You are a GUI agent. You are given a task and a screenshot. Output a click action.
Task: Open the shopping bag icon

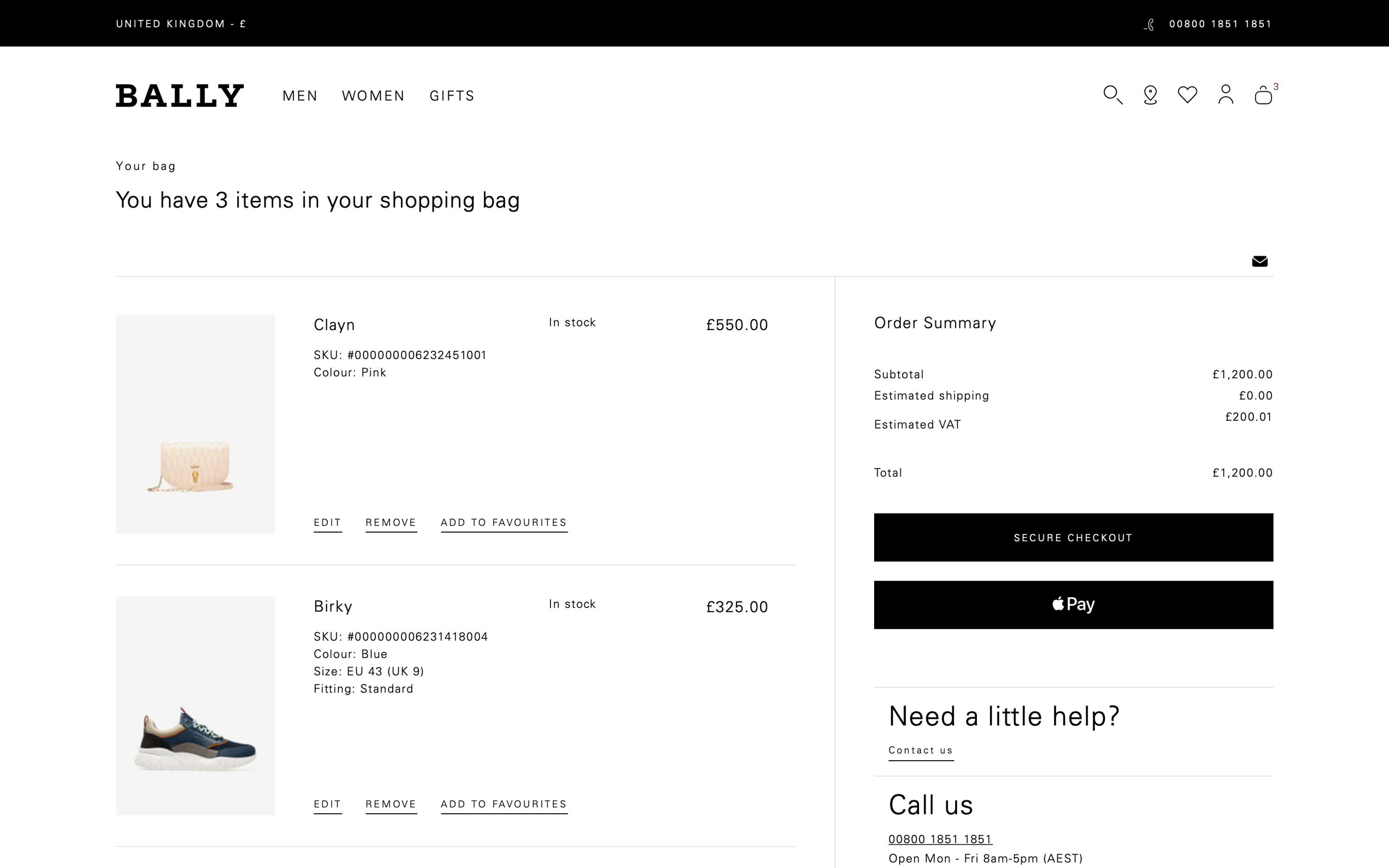(1264, 95)
